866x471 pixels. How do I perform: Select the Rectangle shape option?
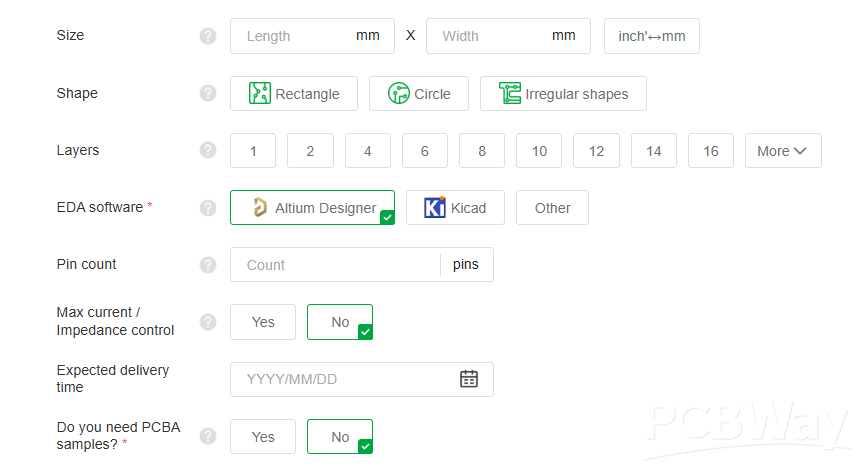(x=294, y=94)
